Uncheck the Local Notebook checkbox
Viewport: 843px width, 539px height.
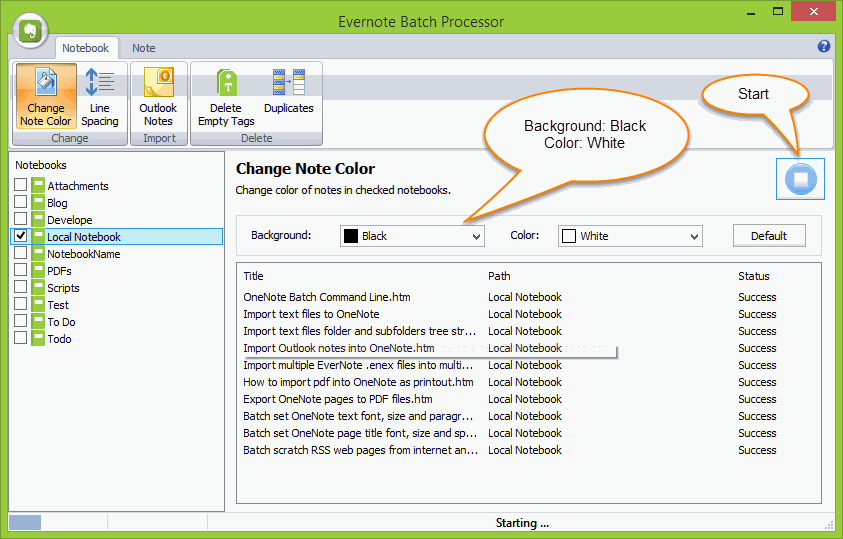click(x=20, y=236)
